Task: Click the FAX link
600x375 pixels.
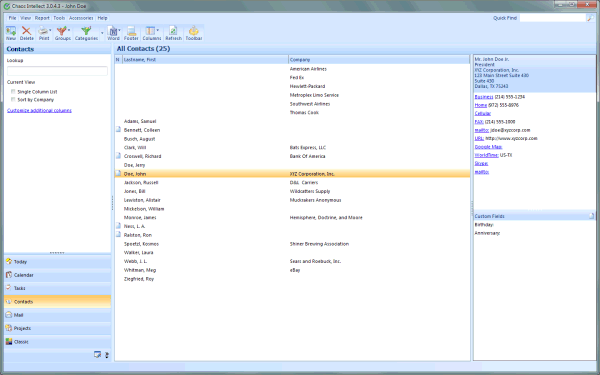Action: (479, 122)
